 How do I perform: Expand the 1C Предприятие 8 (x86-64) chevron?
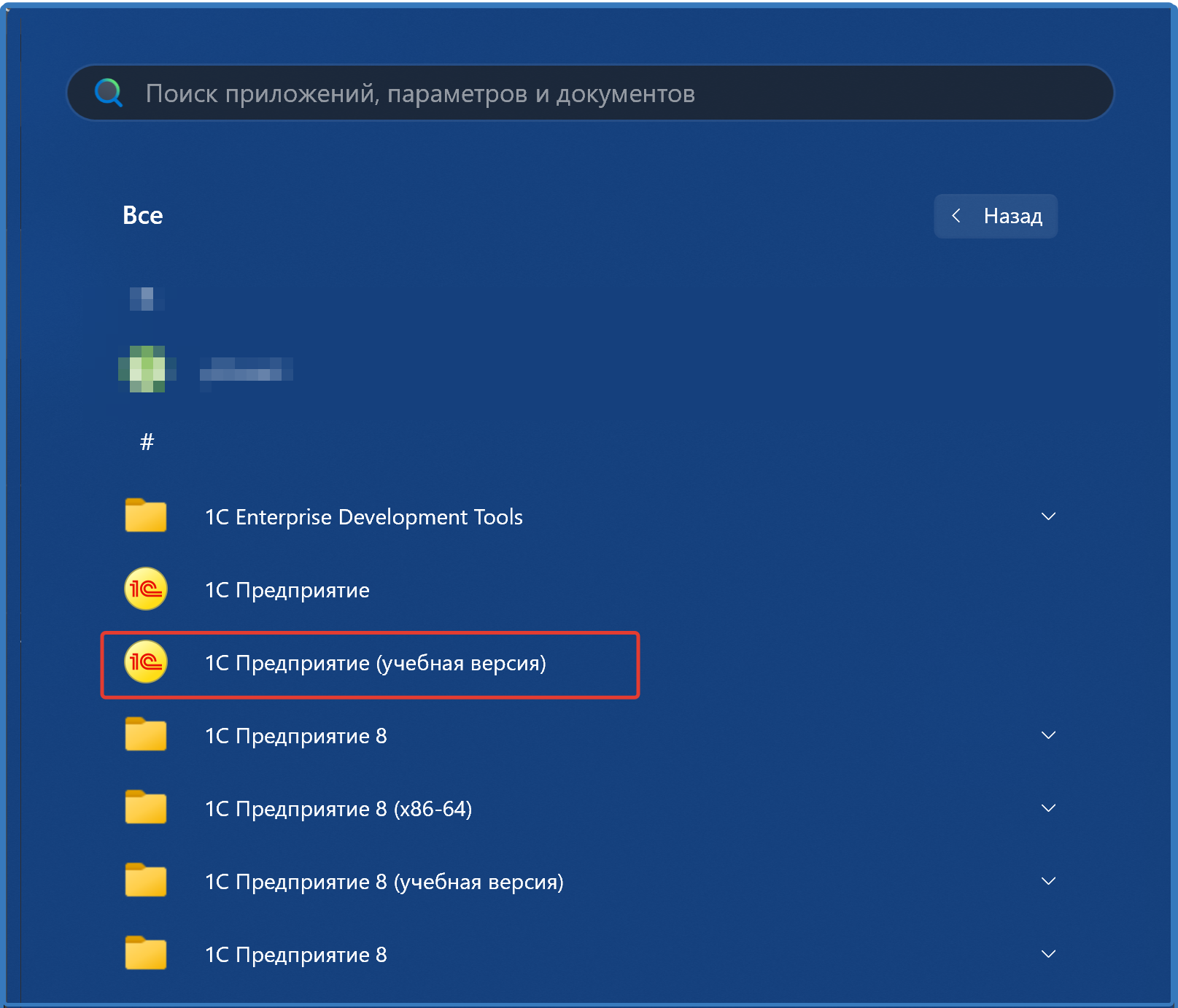pos(1048,808)
